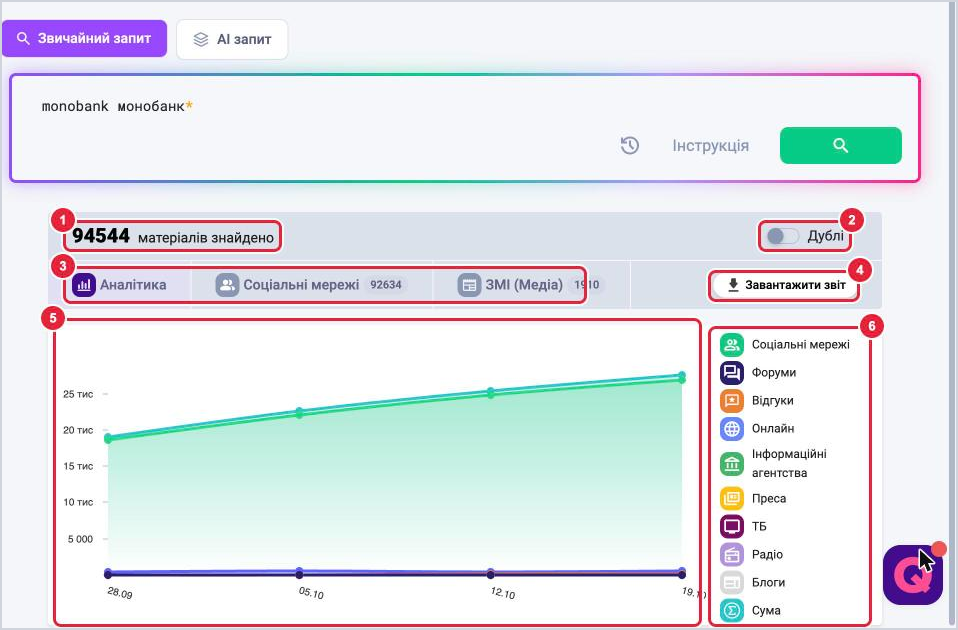The height and width of the screenshot is (630, 958).
Task: Click the green search button
Action: click(x=840, y=145)
